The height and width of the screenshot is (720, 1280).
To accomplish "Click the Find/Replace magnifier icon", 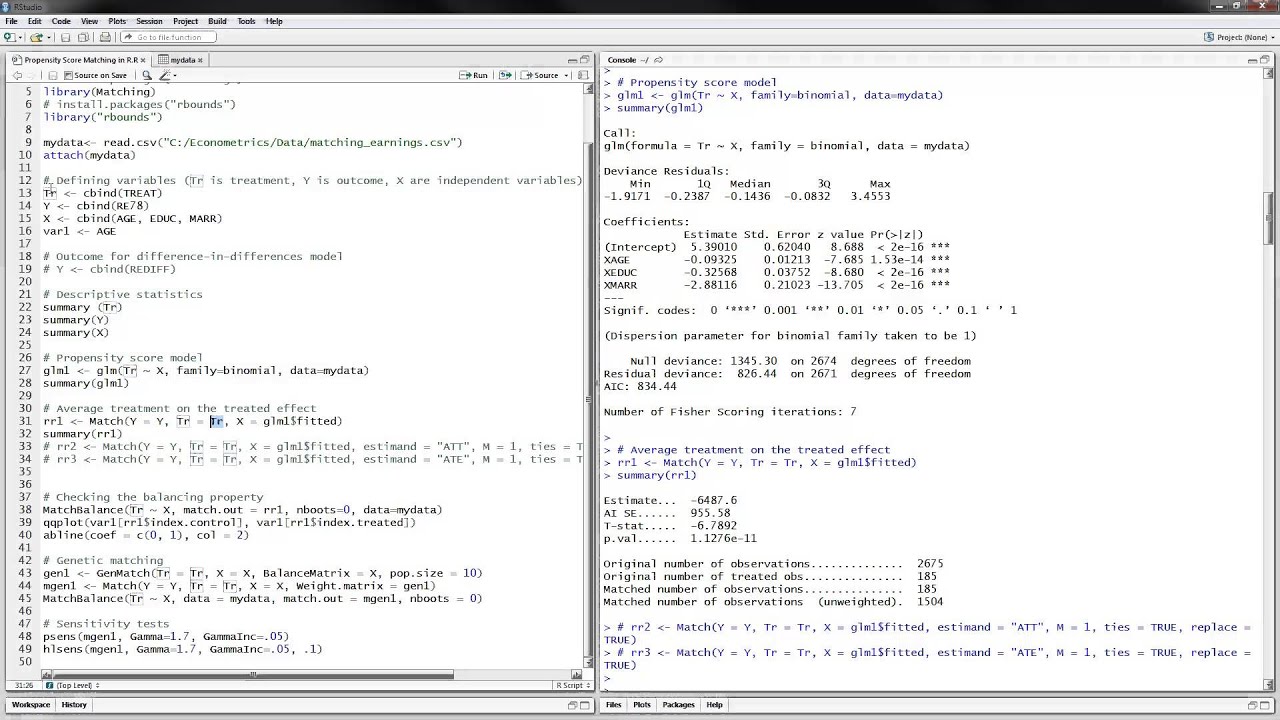I will [146, 75].
